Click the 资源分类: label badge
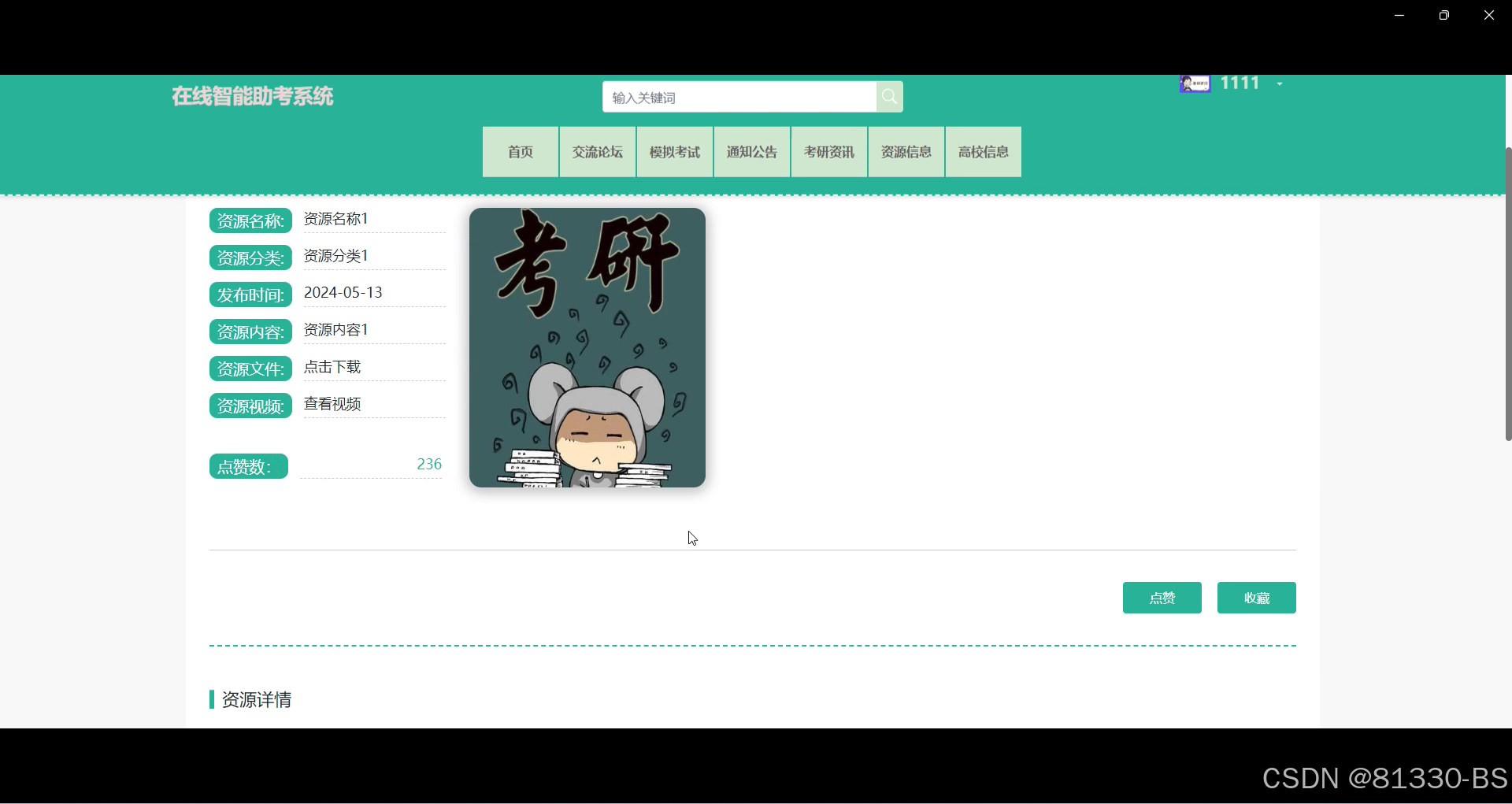This screenshot has height=804, width=1512. point(250,258)
